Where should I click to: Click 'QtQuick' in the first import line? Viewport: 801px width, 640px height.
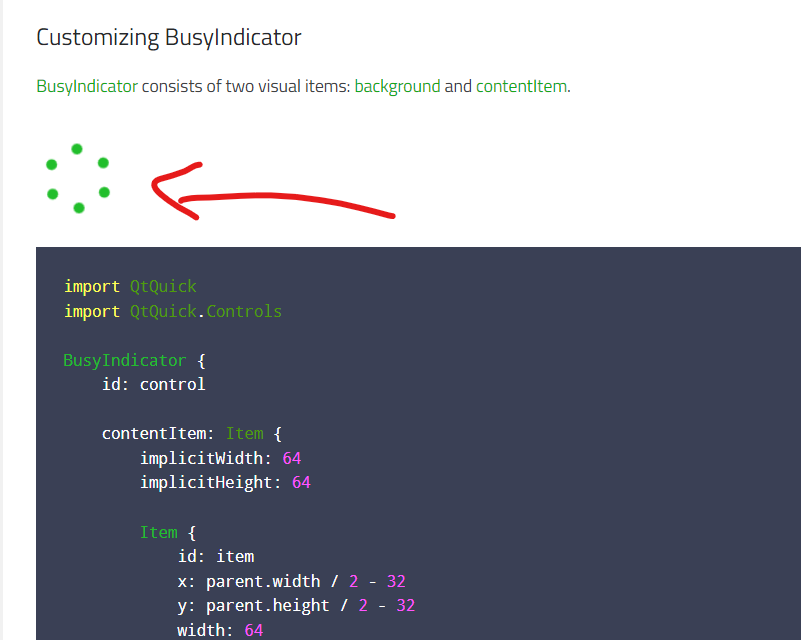[163, 287]
